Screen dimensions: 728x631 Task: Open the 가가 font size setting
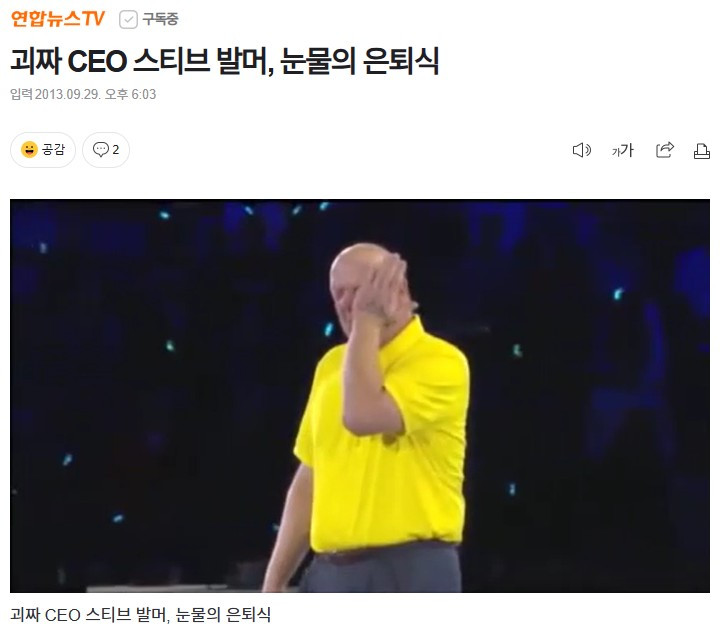[623, 150]
